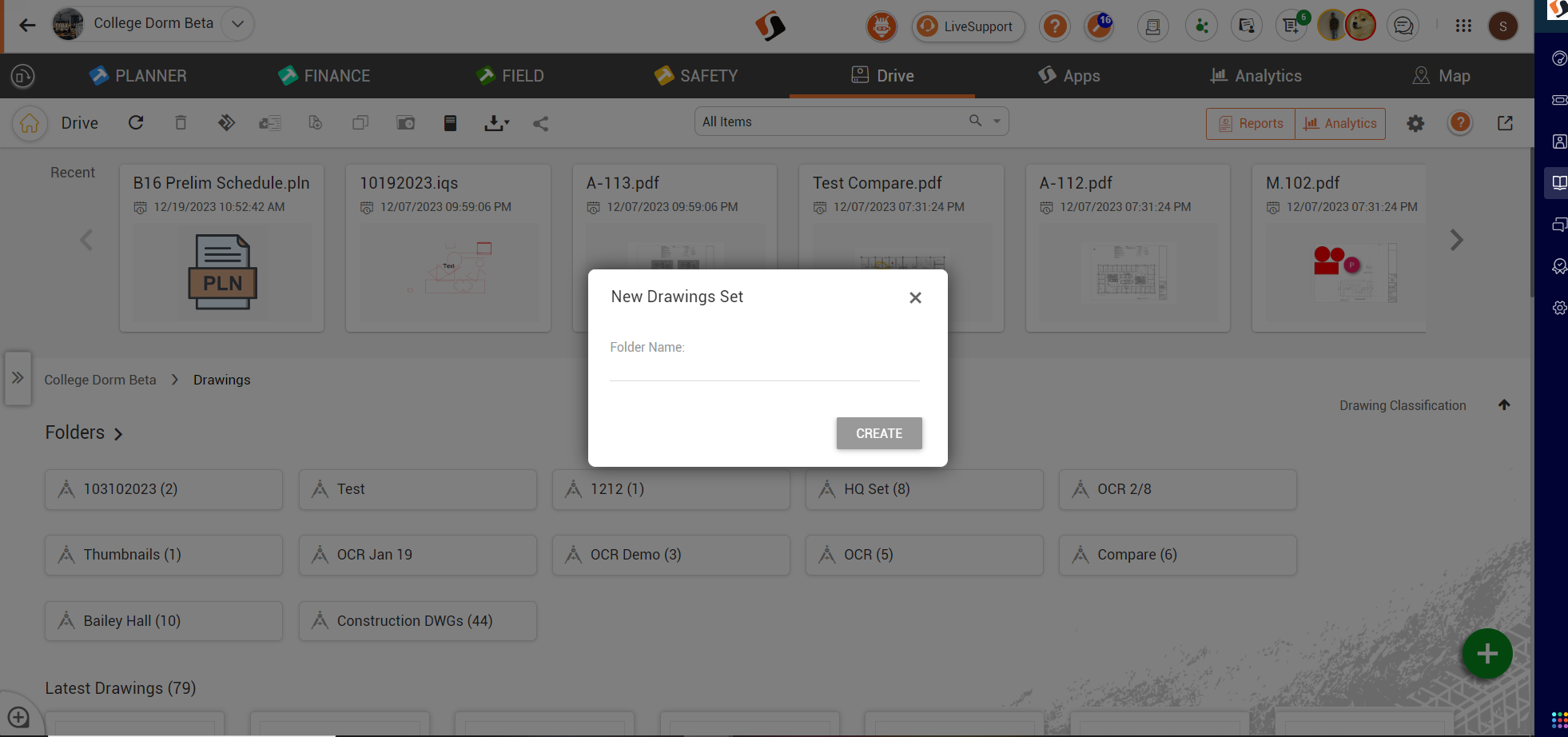This screenshot has height=737, width=1568.
Task: Open the Reports button
Action: (1251, 124)
